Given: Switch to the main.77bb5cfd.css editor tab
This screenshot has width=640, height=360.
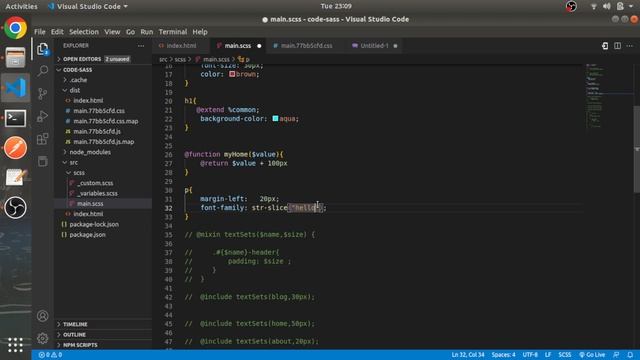Looking at the screenshot, I should point(307,46).
